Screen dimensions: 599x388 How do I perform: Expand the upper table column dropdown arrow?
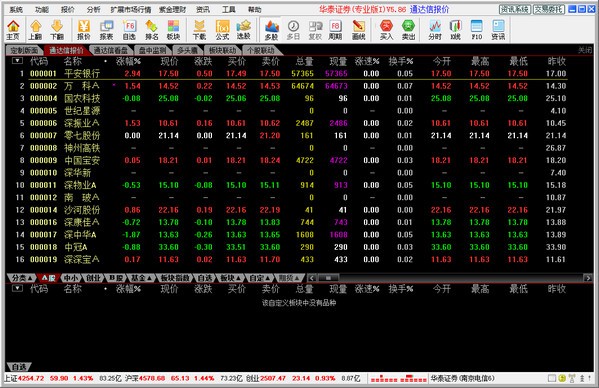17,61
